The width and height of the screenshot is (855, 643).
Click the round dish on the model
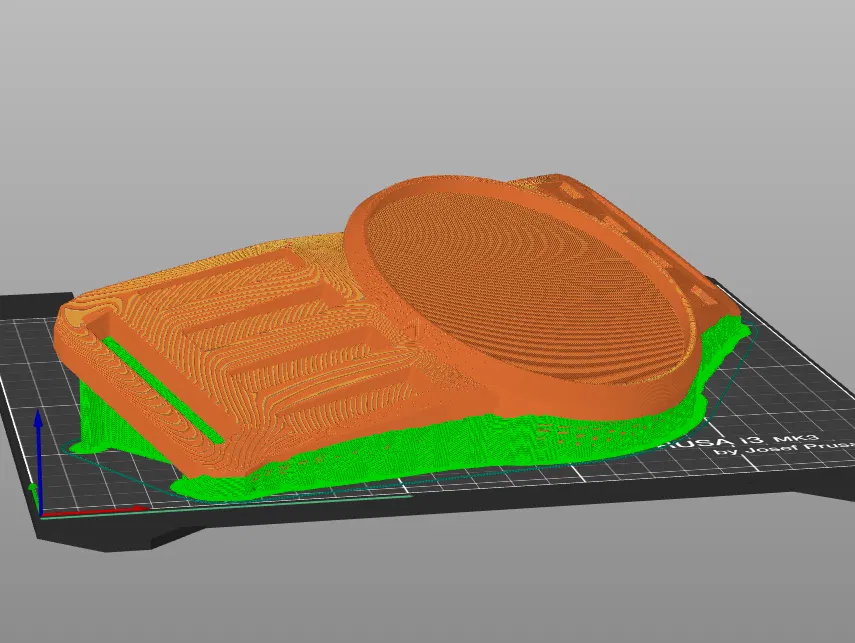(x=525, y=288)
